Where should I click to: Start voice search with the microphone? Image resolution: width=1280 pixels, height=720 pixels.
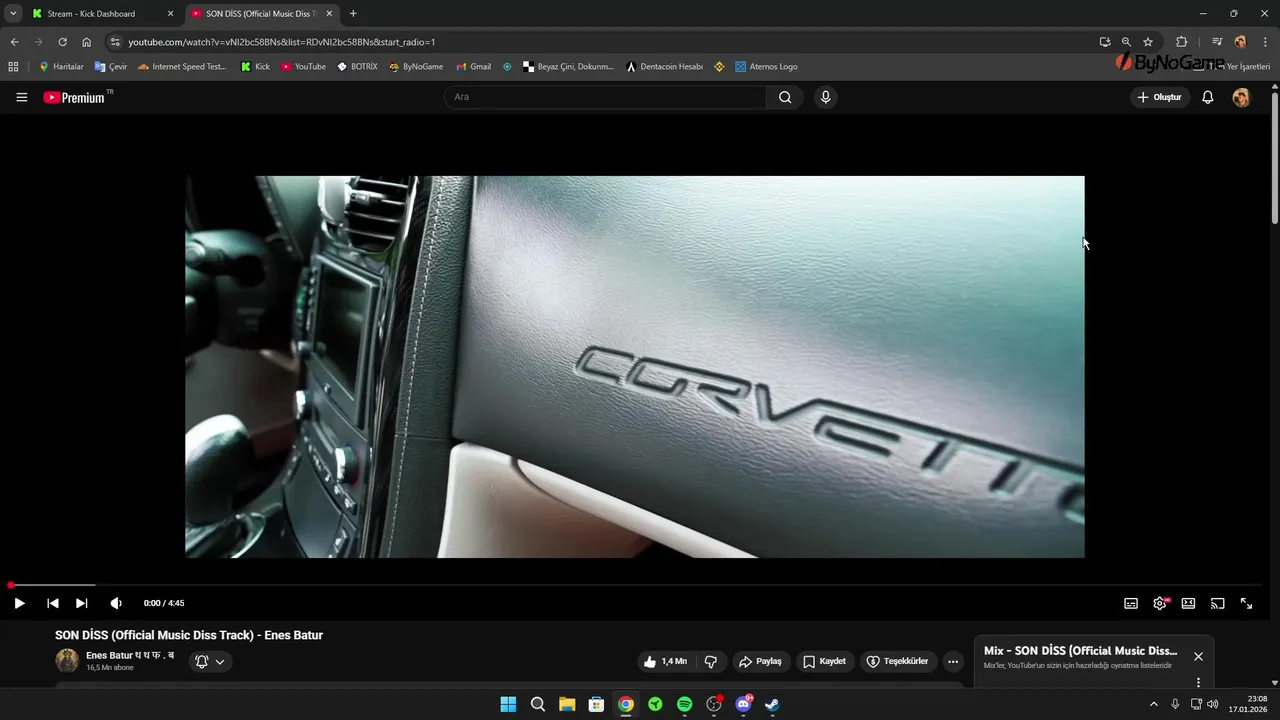(x=825, y=97)
